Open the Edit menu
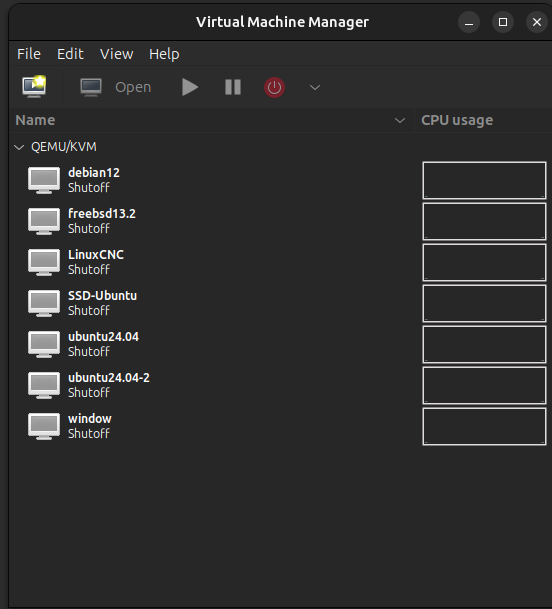 (x=70, y=54)
